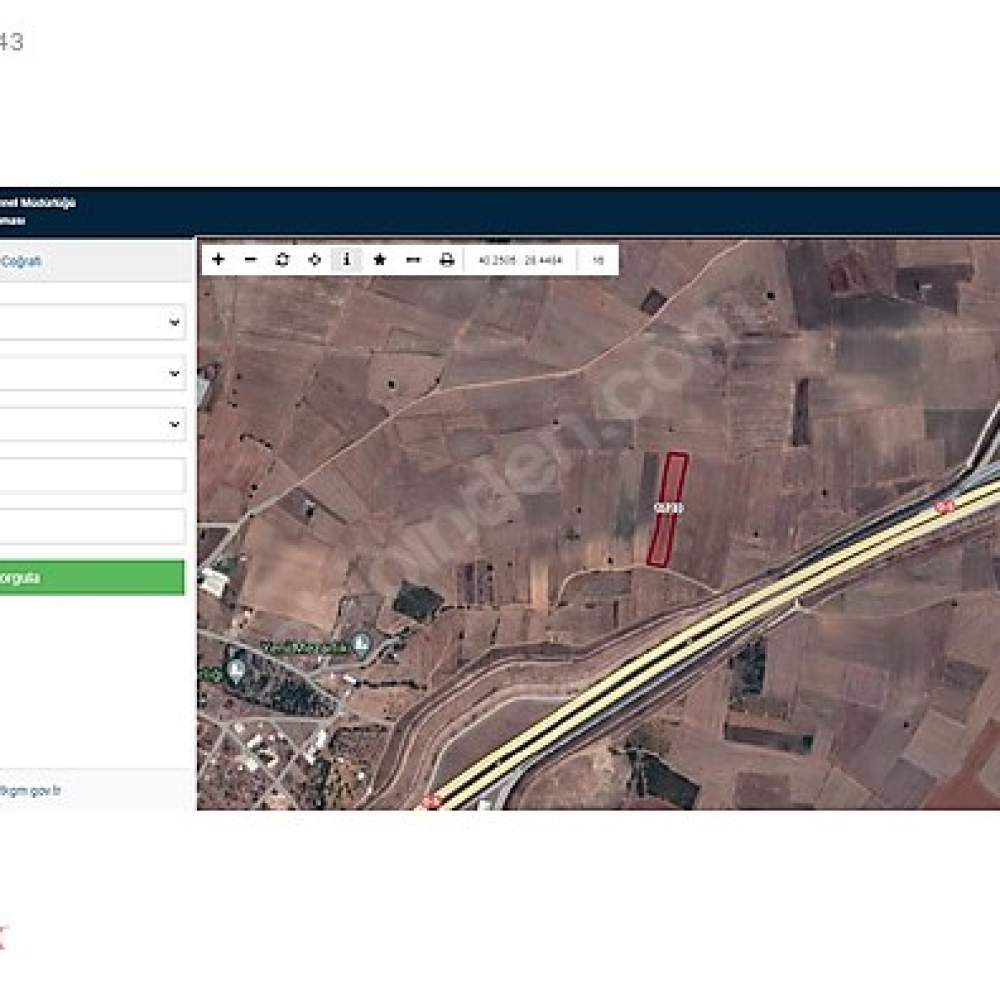Open the third dropdown in query form

click(92, 424)
